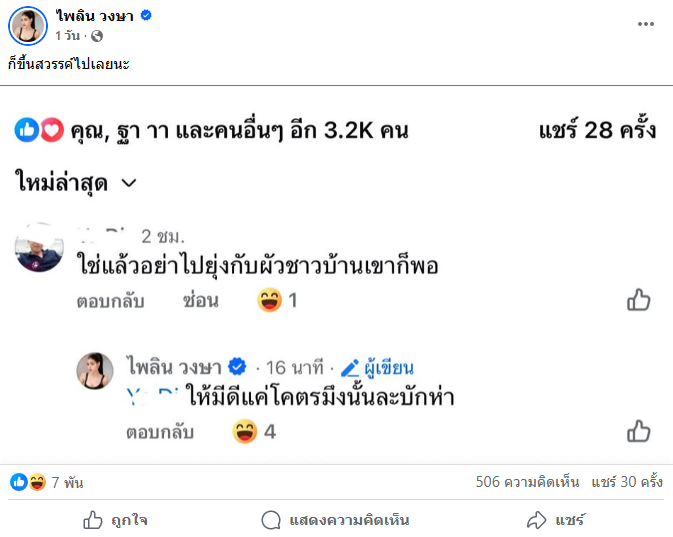Image resolution: width=673 pixels, height=537 pixels.
Task: Click ตอบกลับ under the author's reply
Action: 160,433
